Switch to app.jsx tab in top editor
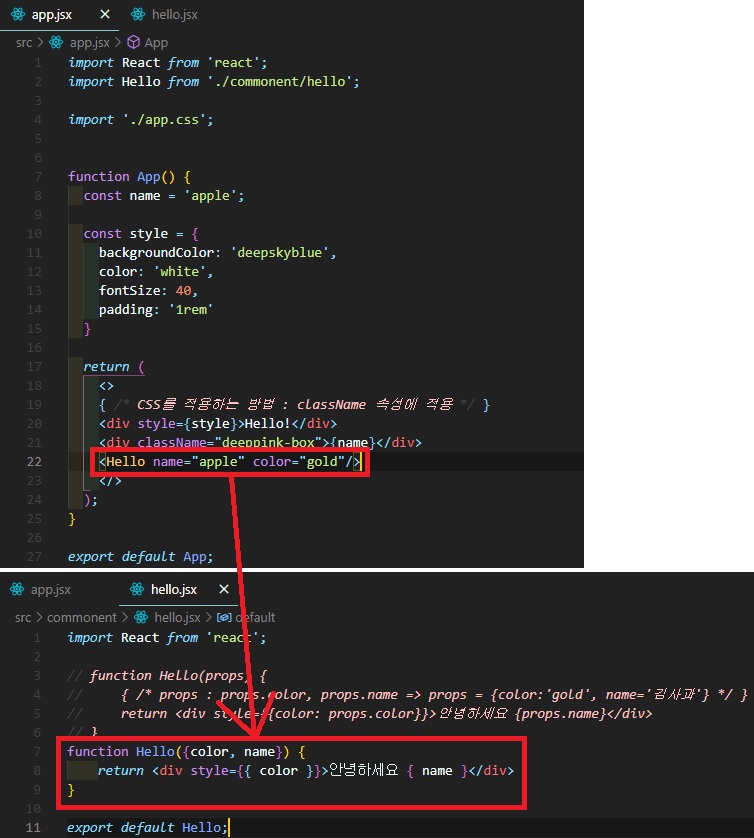Image resolution: width=754 pixels, height=838 pixels. (x=51, y=14)
